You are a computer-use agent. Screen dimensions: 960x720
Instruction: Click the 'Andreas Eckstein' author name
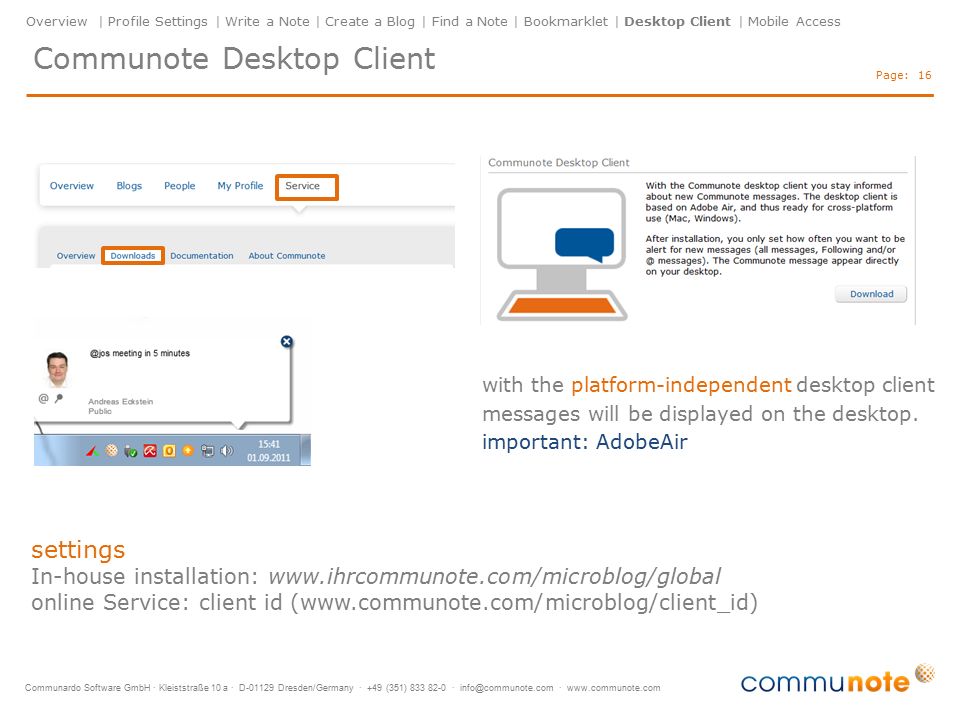(x=121, y=402)
